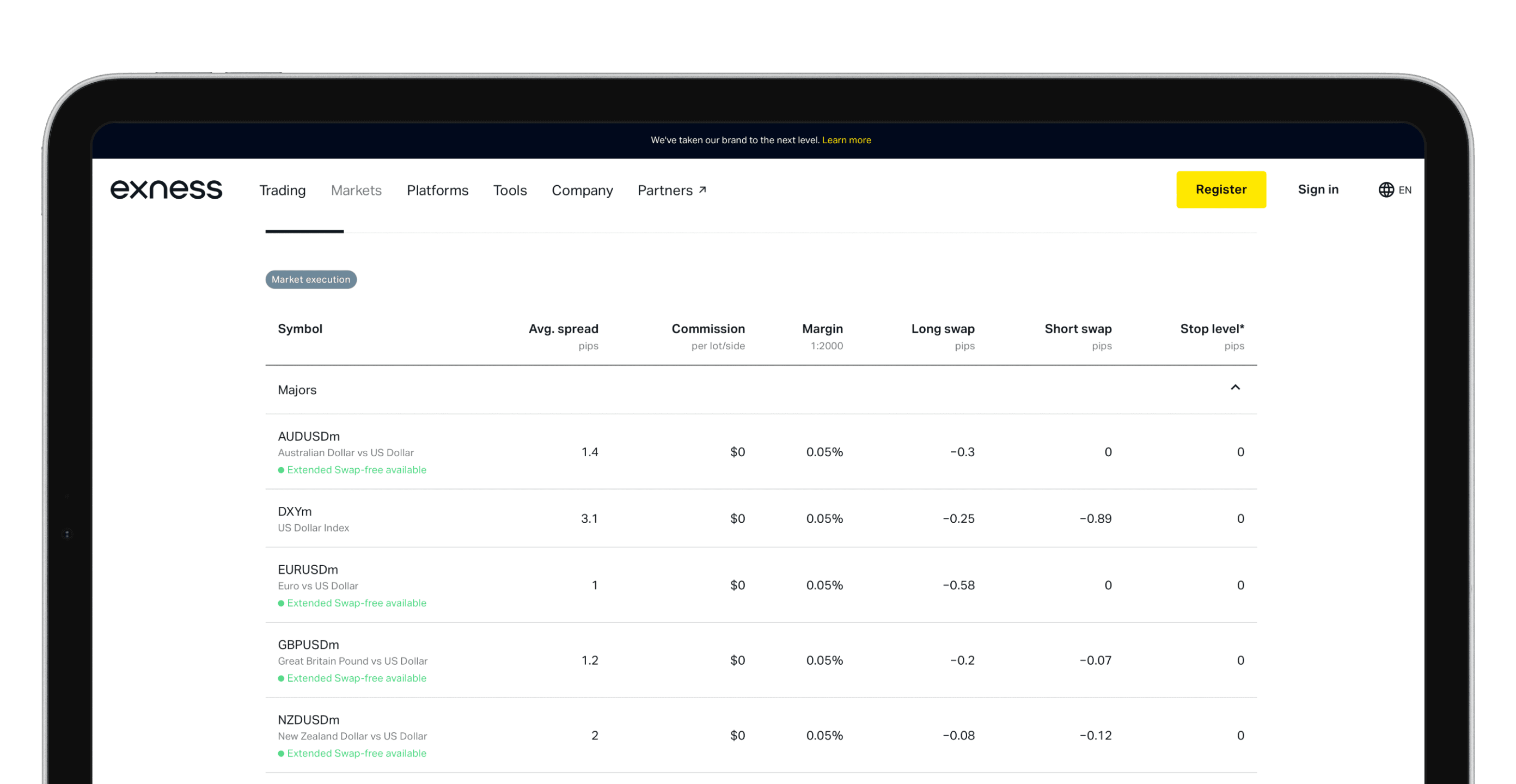The width and height of the screenshot is (1516, 784).
Task: Click the Sign in link
Action: (x=1318, y=189)
